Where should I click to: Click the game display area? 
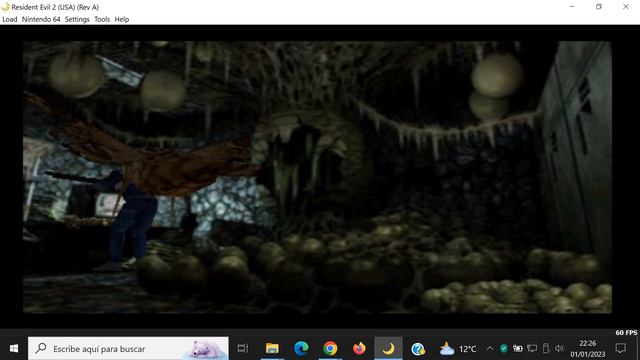tap(317, 177)
